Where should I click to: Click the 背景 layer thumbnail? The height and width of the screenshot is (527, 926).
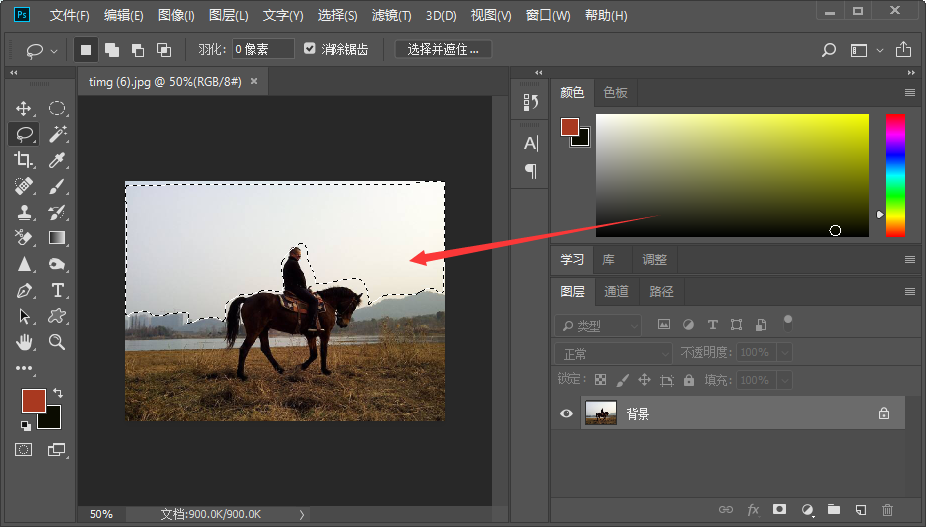pos(601,413)
